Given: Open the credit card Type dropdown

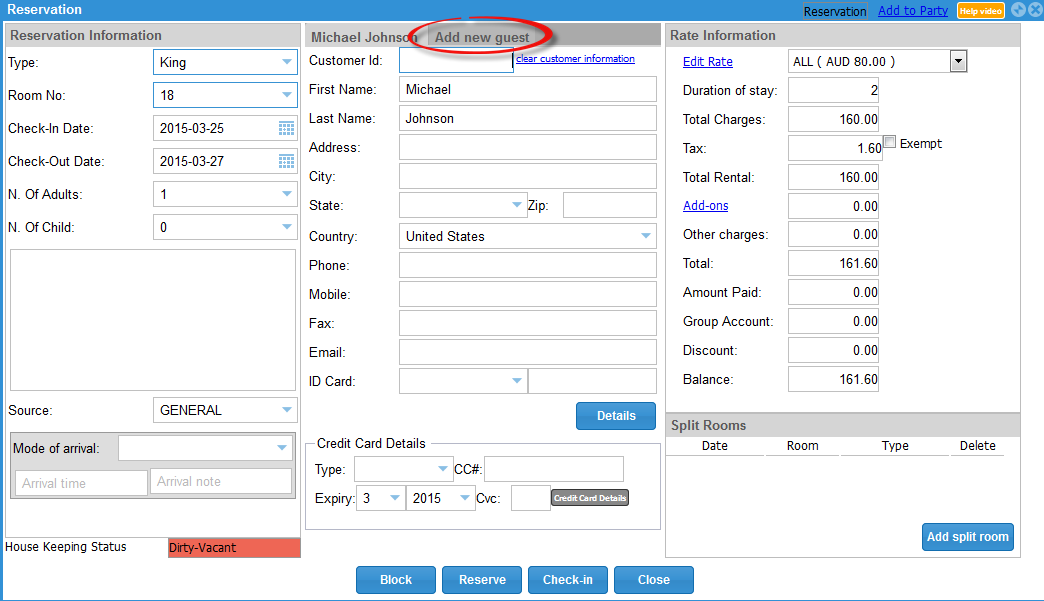Looking at the screenshot, I should [x=403, y=469].
